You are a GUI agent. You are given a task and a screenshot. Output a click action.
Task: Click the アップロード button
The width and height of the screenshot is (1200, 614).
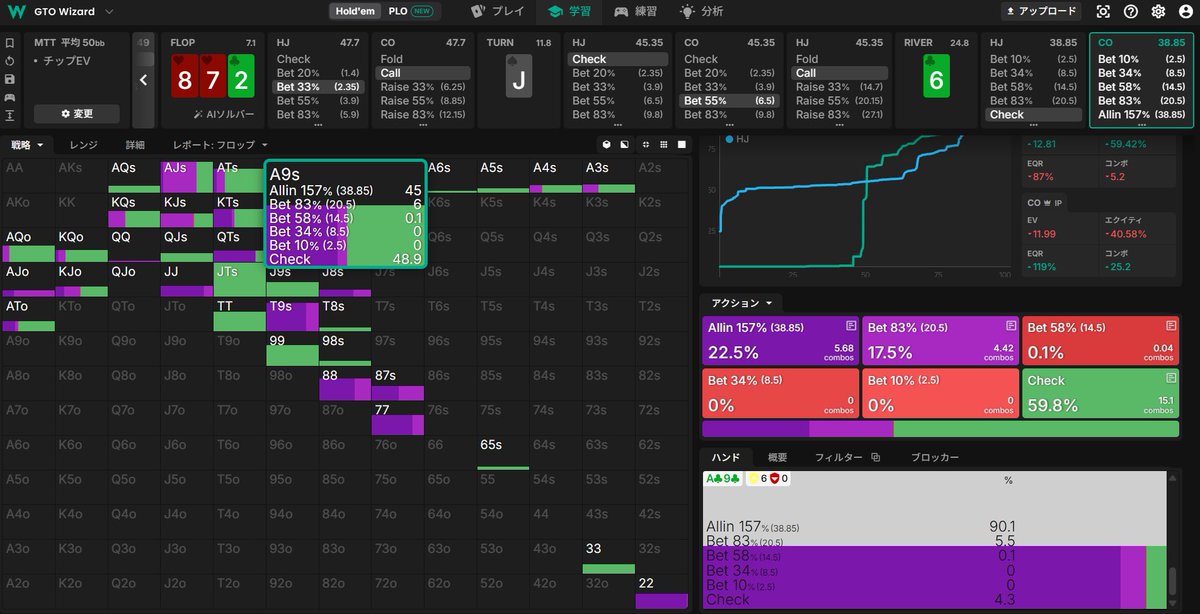pos(1042,11)
